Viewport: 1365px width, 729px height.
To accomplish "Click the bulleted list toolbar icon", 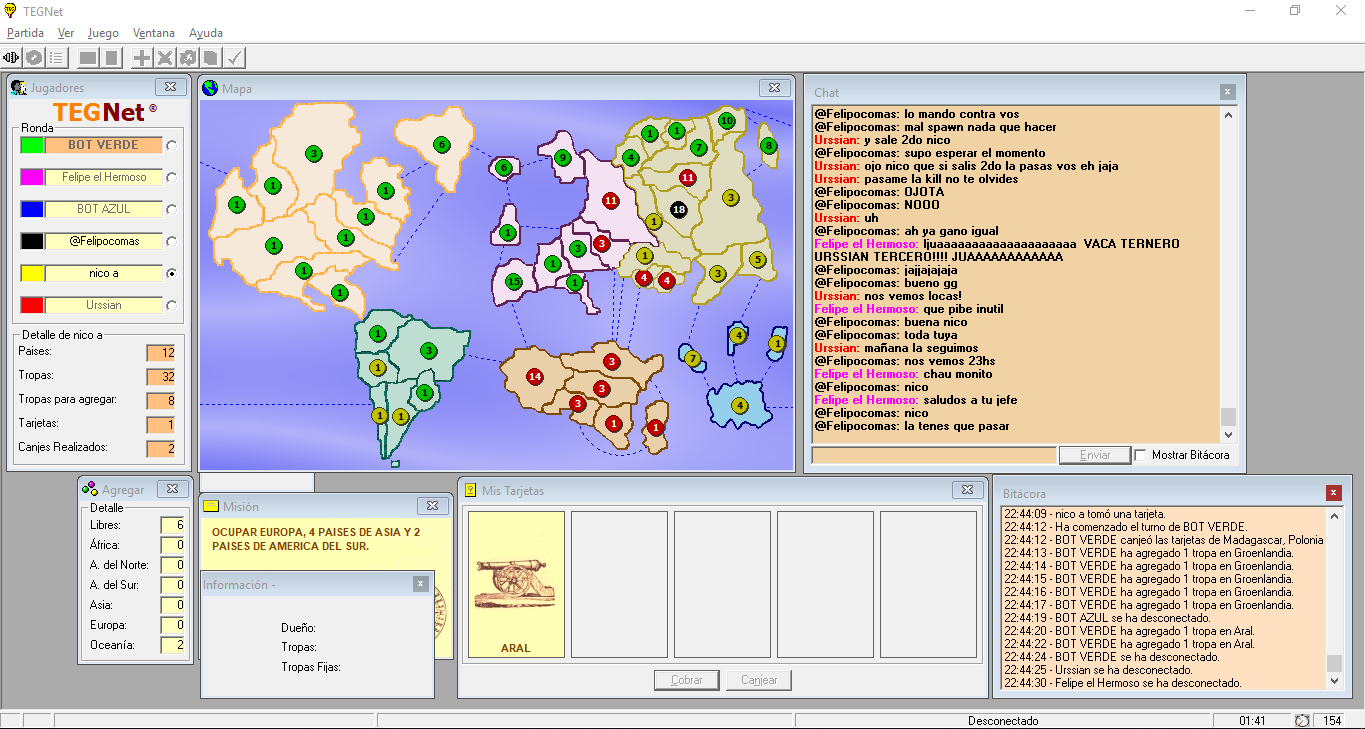I will 57,58.
